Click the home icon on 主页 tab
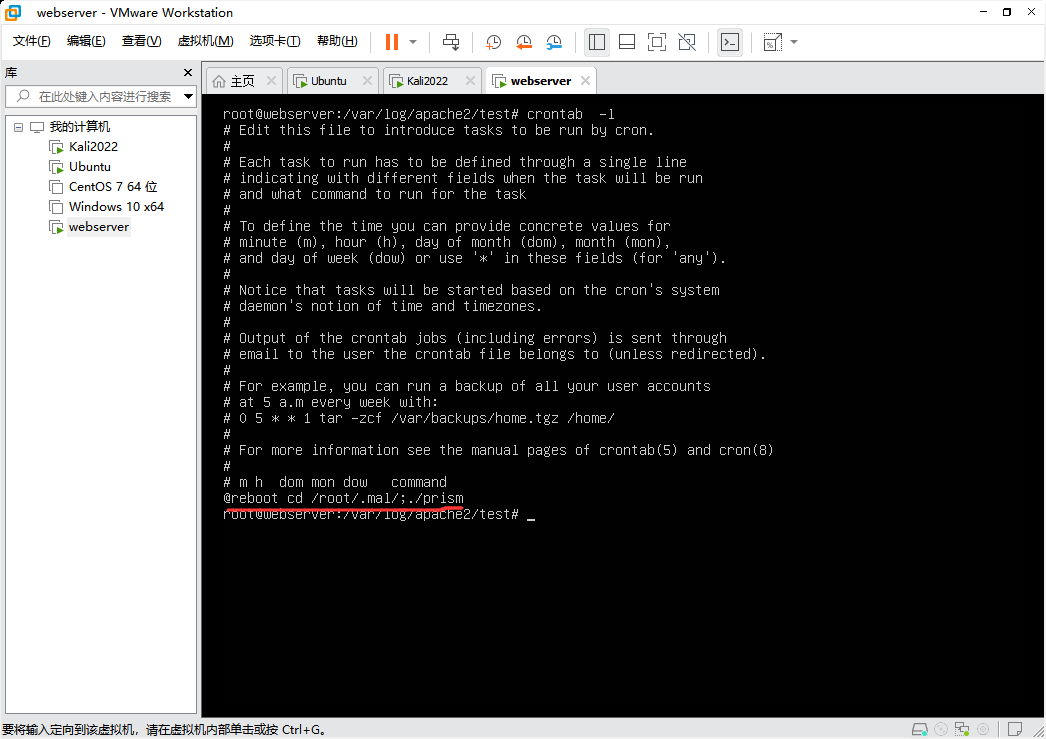 (x=219, y=81)
